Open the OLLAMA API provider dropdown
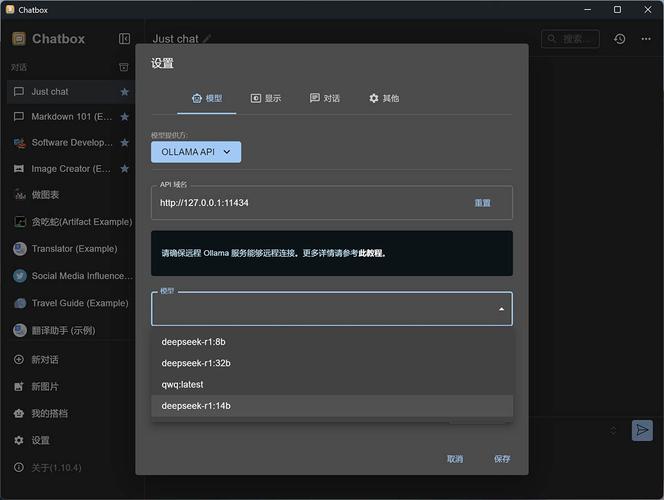 (x=196, y=152)
